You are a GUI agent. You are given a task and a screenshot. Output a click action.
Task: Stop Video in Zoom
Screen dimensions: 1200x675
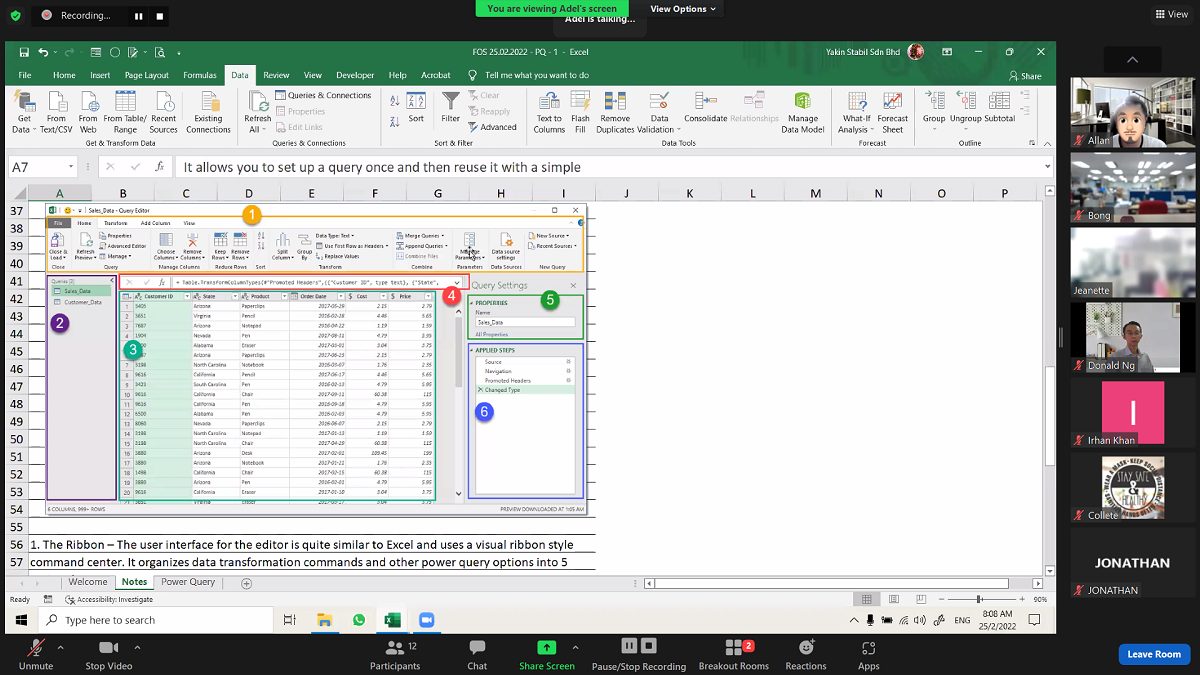coord(108,654)
